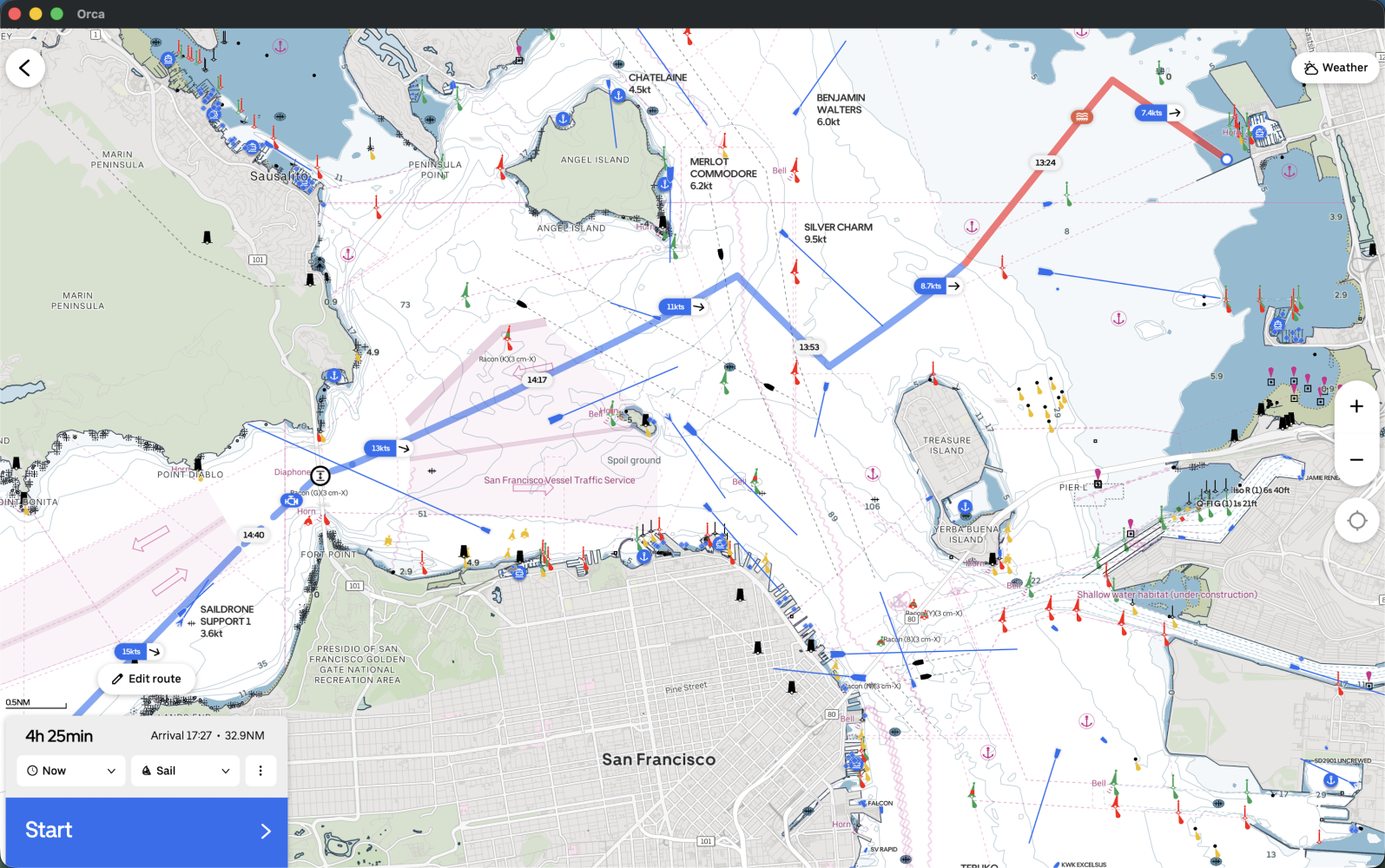Click the magenta anchor icon east of SILVER CHARM
1385x868 pixels.
point(972,227)
